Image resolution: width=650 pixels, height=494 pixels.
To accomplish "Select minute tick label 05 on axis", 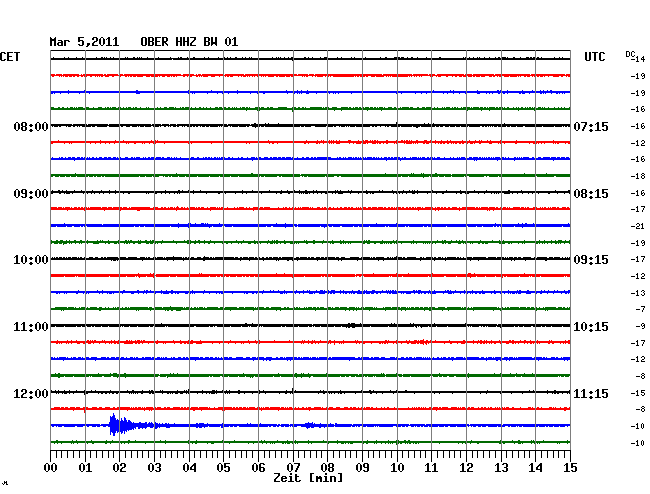I will (x=223, y=467).
